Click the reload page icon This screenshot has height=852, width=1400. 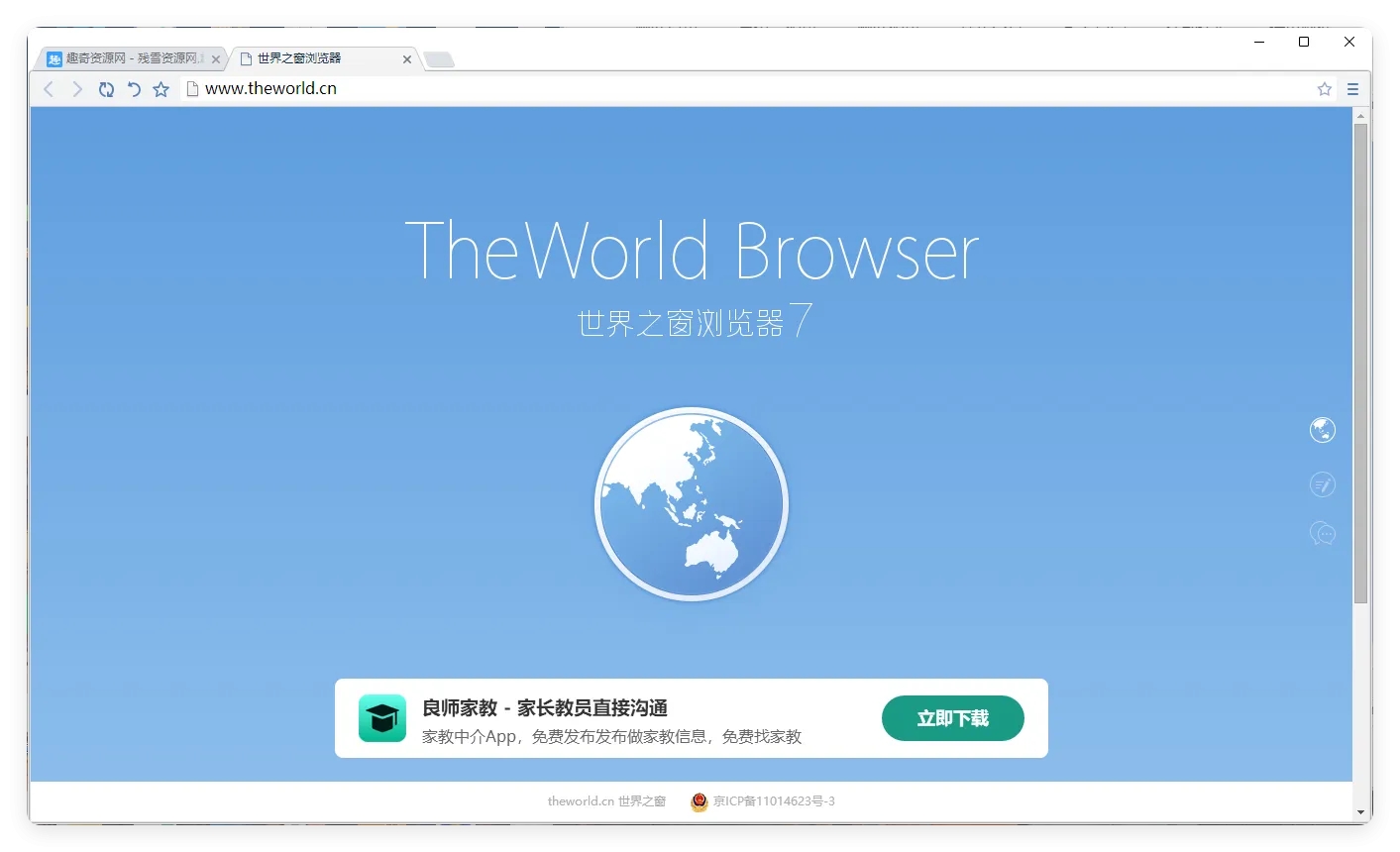coord(106,88)
